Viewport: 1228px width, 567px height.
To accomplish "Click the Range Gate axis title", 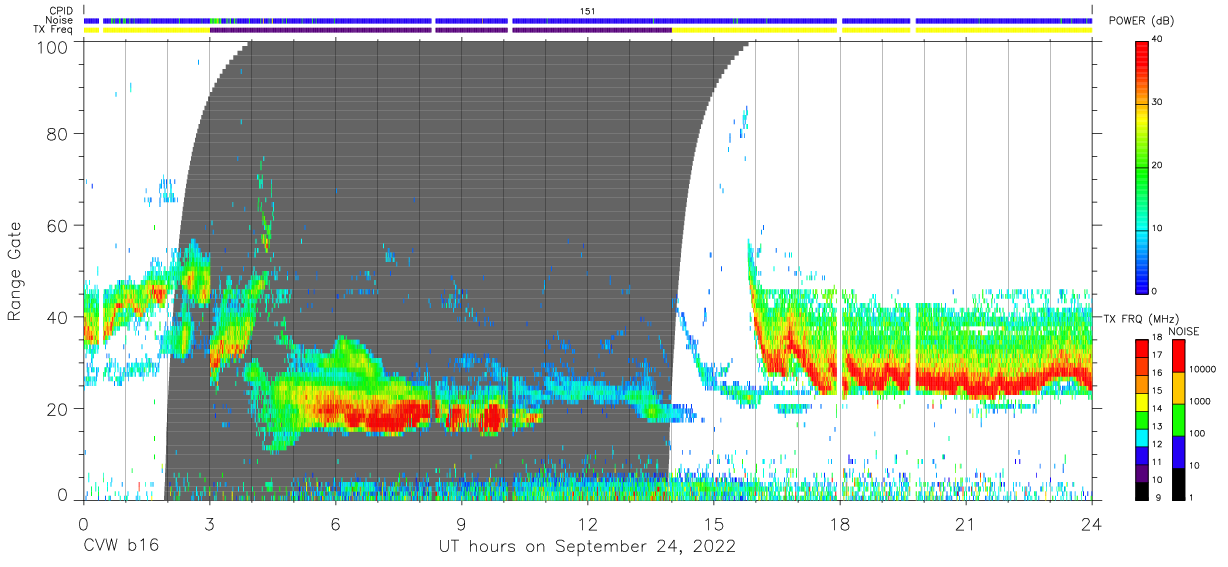I will tap(15, 270).
